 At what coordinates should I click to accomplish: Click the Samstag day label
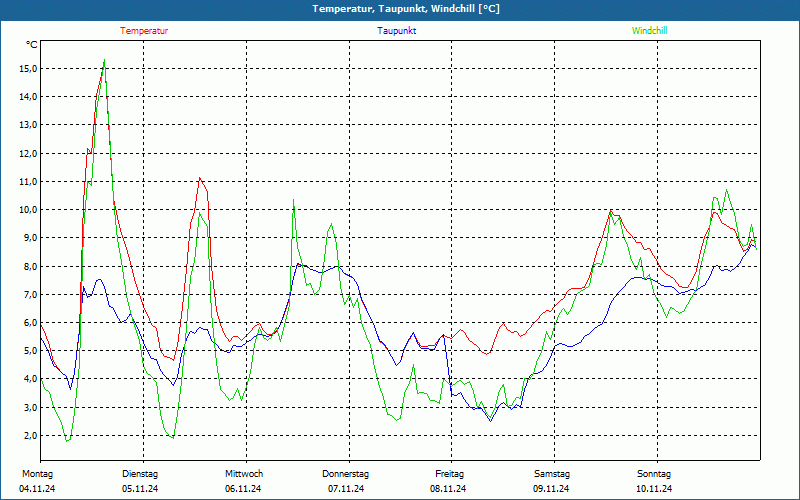[552, 473]
